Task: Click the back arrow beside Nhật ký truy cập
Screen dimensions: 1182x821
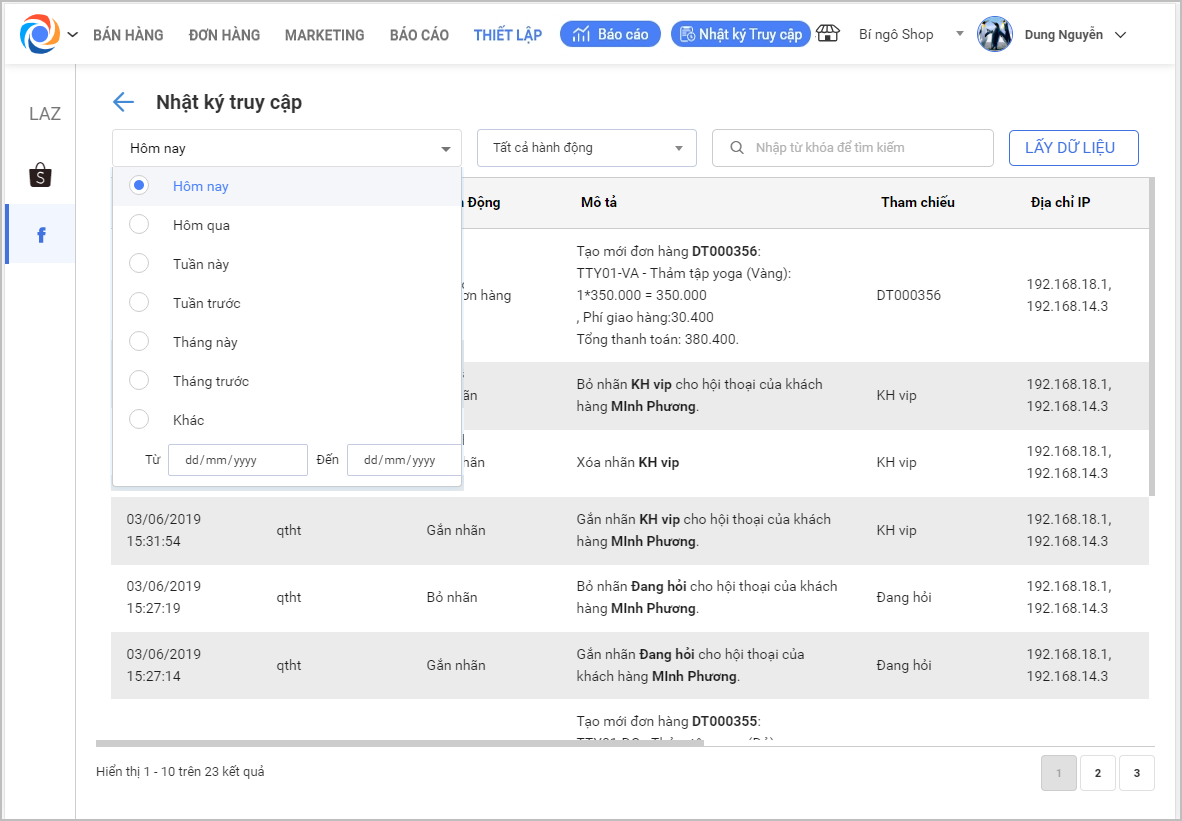Action: click(x=123, y=102)
